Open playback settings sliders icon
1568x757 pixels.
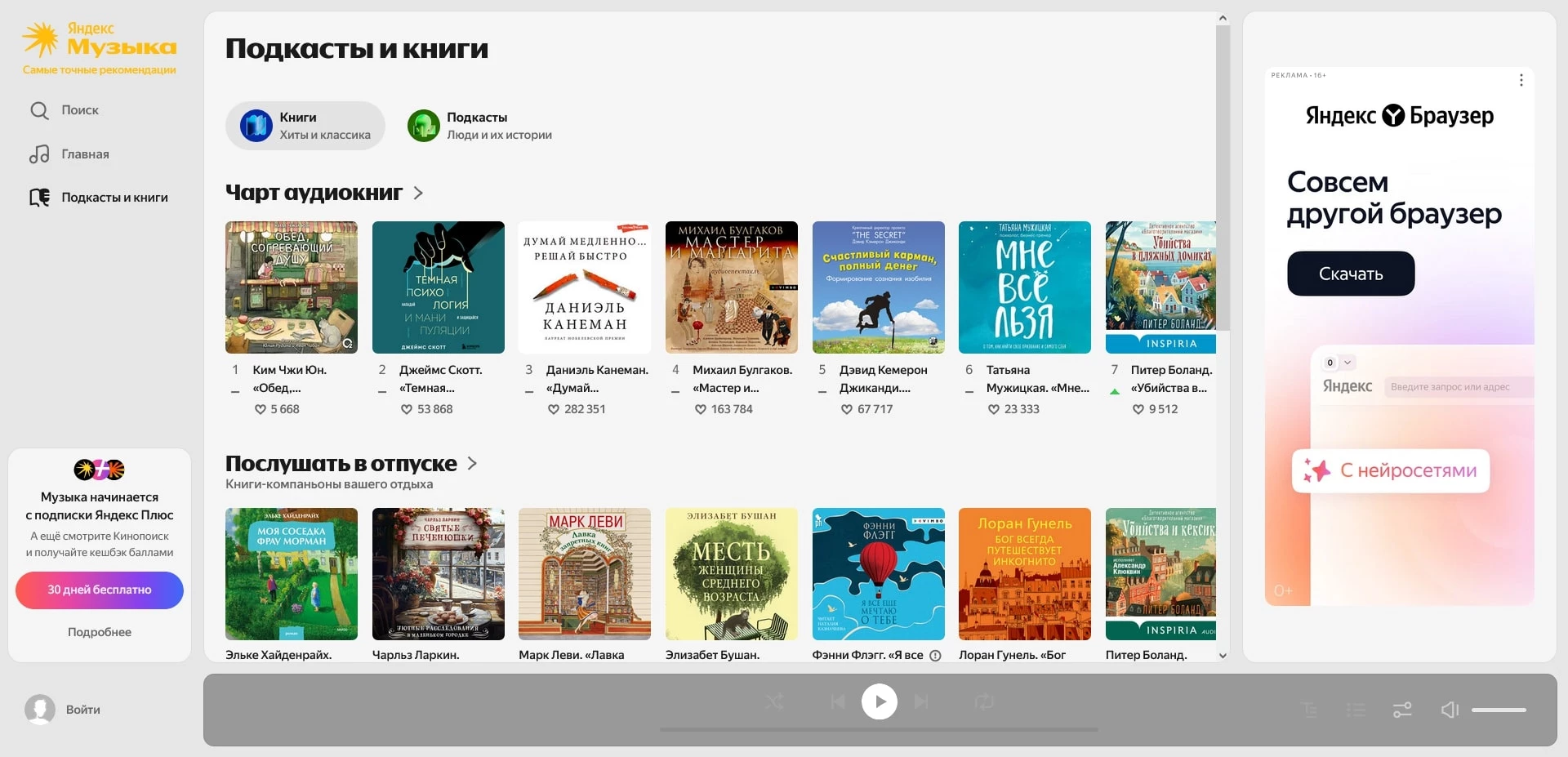point(1402,710)
